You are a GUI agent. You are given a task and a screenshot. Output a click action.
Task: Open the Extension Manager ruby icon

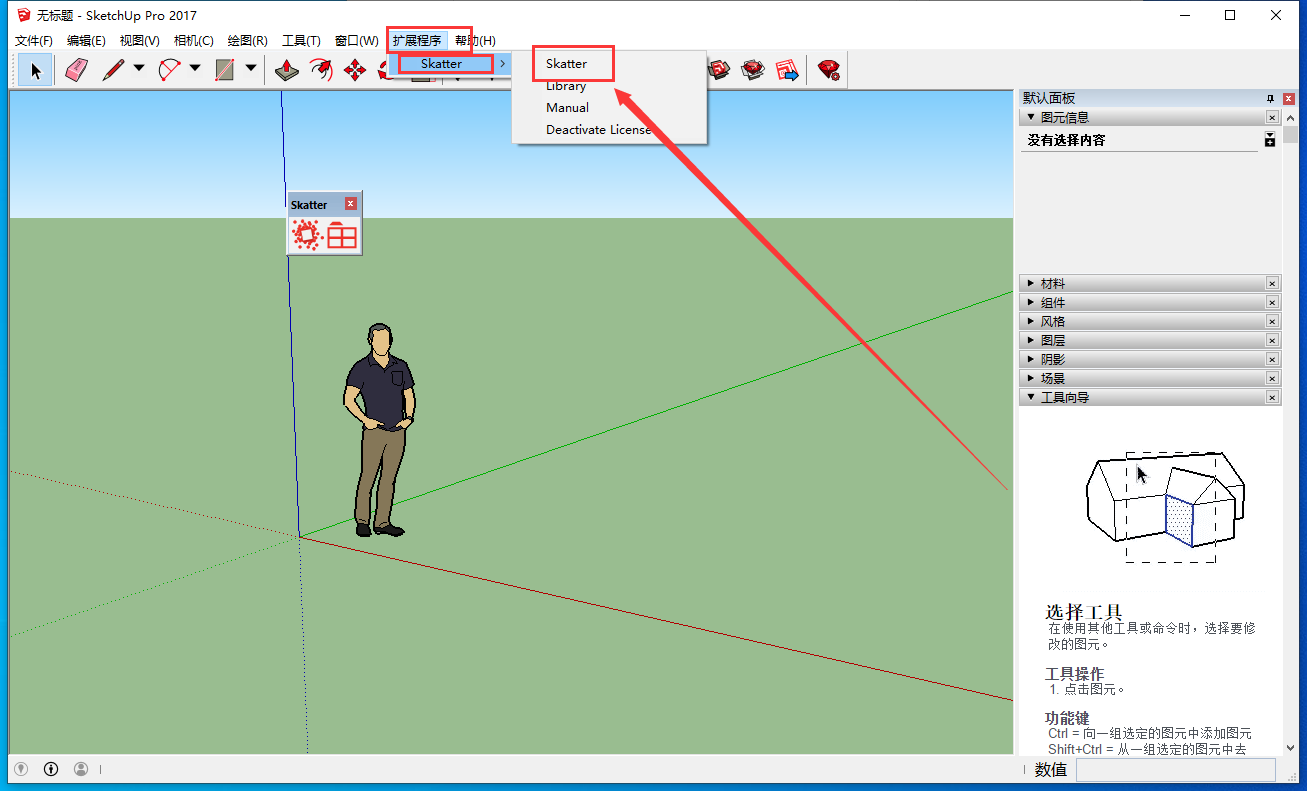click(x=828, y=70)
